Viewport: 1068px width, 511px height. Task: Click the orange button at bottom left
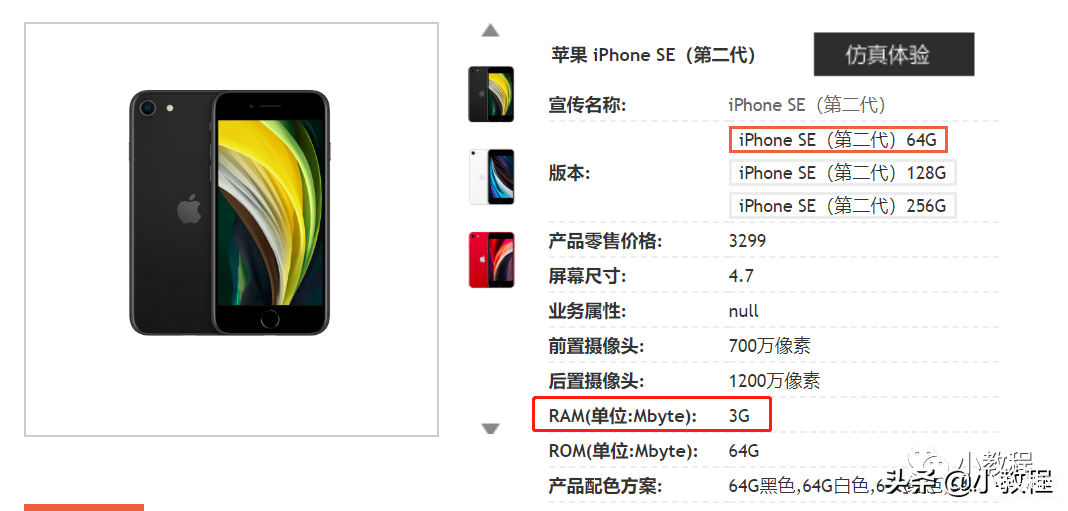pyautogui.click(x=84, y=508)
